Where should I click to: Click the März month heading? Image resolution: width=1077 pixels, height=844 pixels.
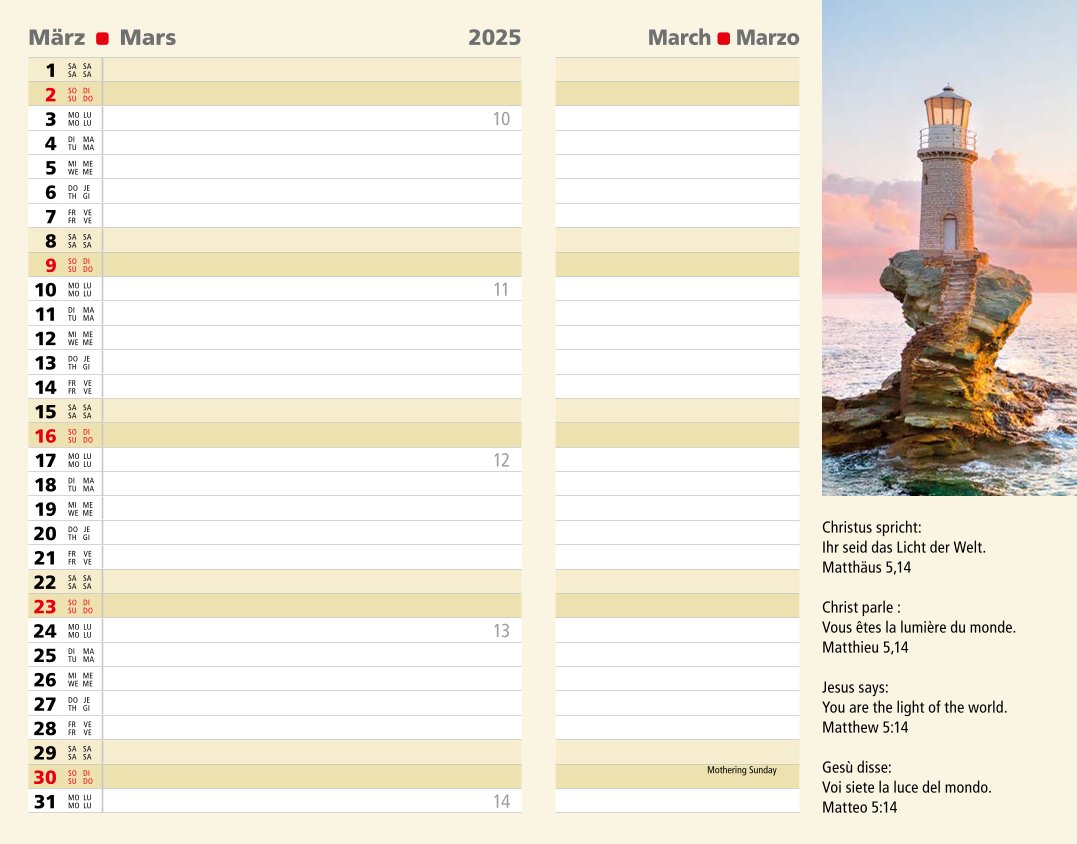56,38
